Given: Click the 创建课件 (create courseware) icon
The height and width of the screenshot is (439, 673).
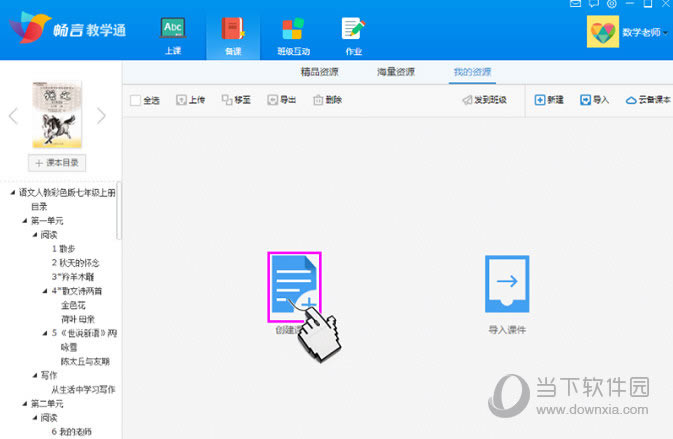Looking at the screenshot, I should [x=294, y=285].
